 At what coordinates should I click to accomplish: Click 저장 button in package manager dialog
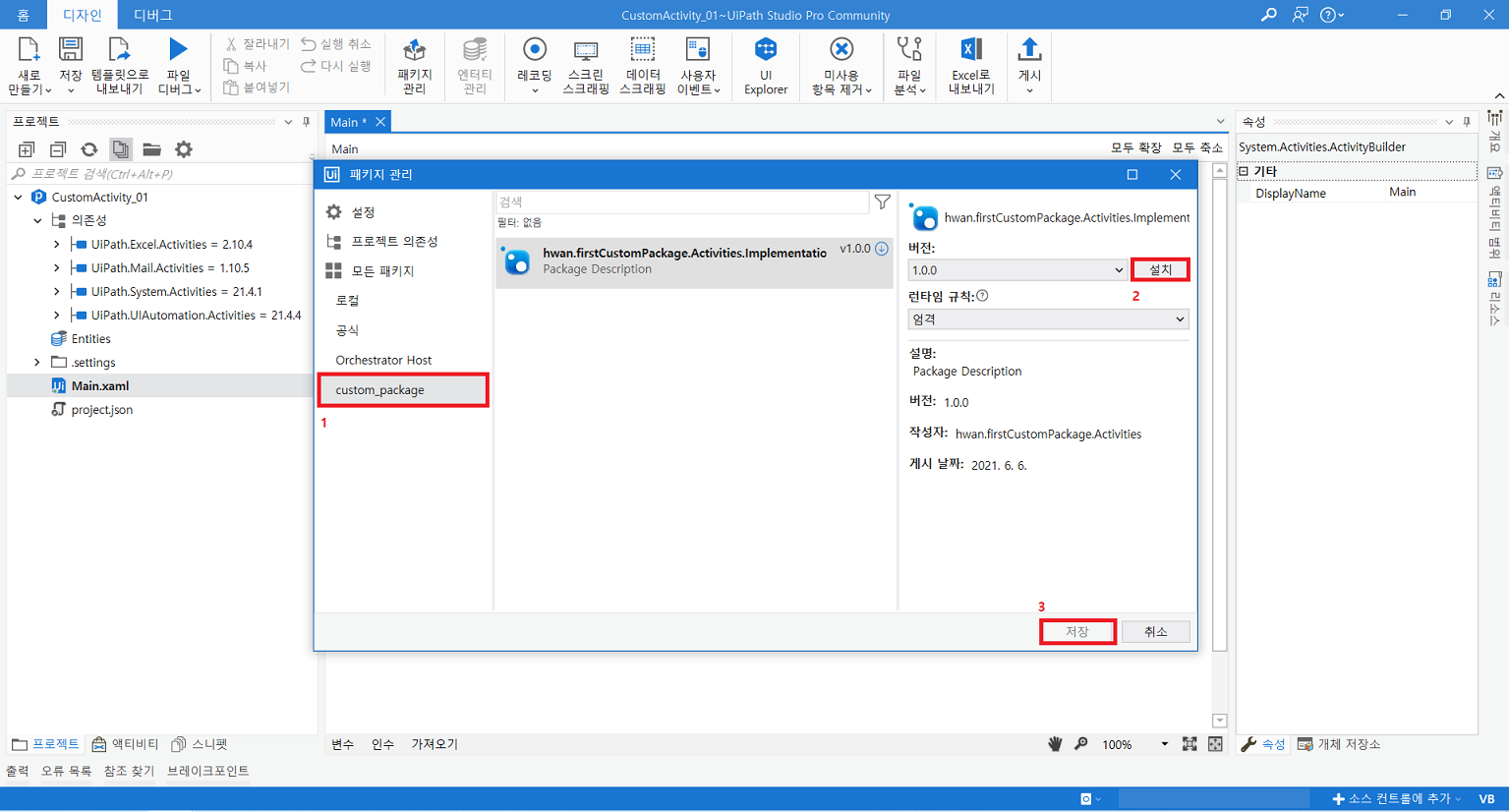pyautogui.click(x=1077, y=631)
